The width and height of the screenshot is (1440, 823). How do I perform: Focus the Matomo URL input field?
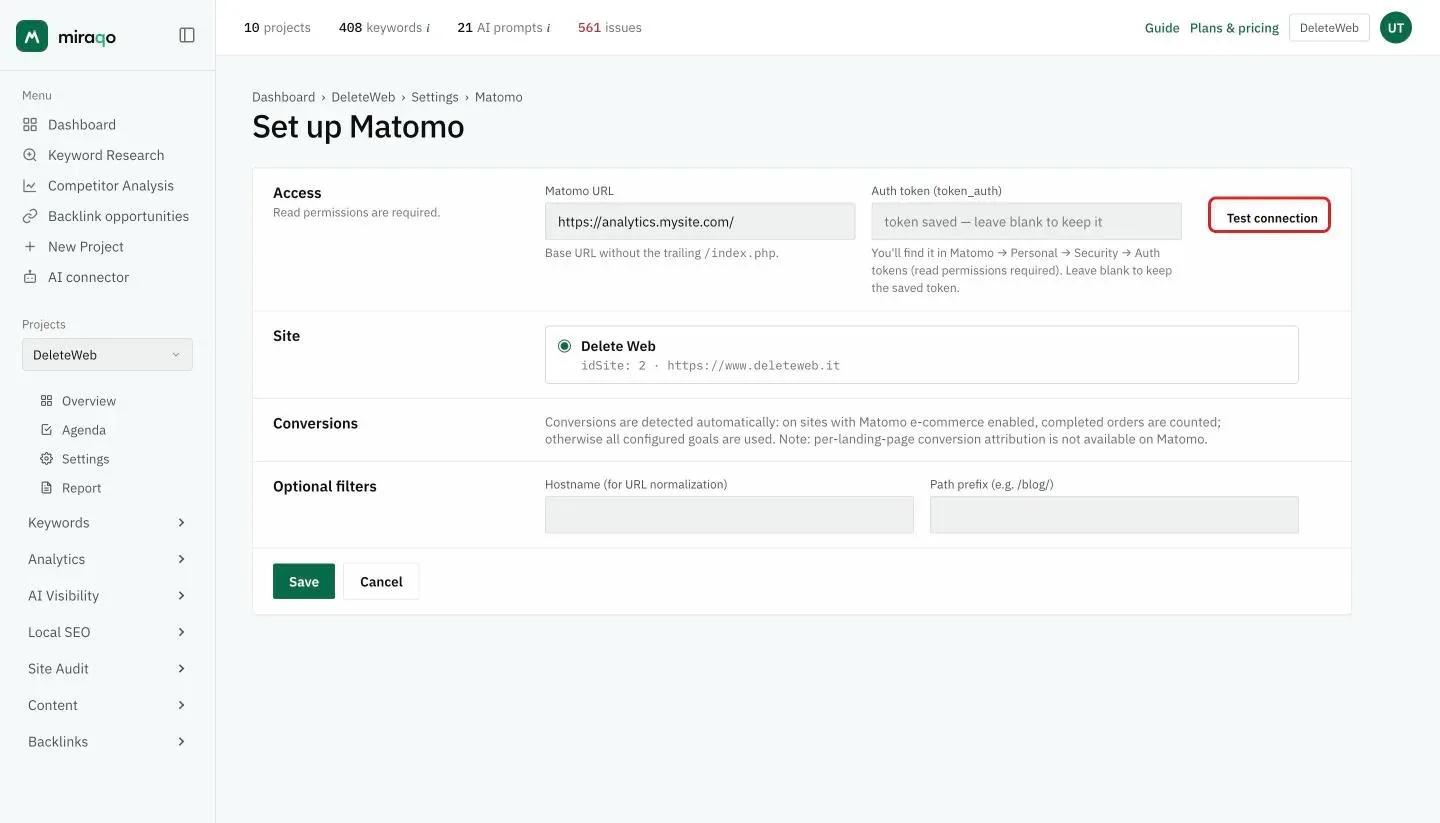(x=700, y=221)
